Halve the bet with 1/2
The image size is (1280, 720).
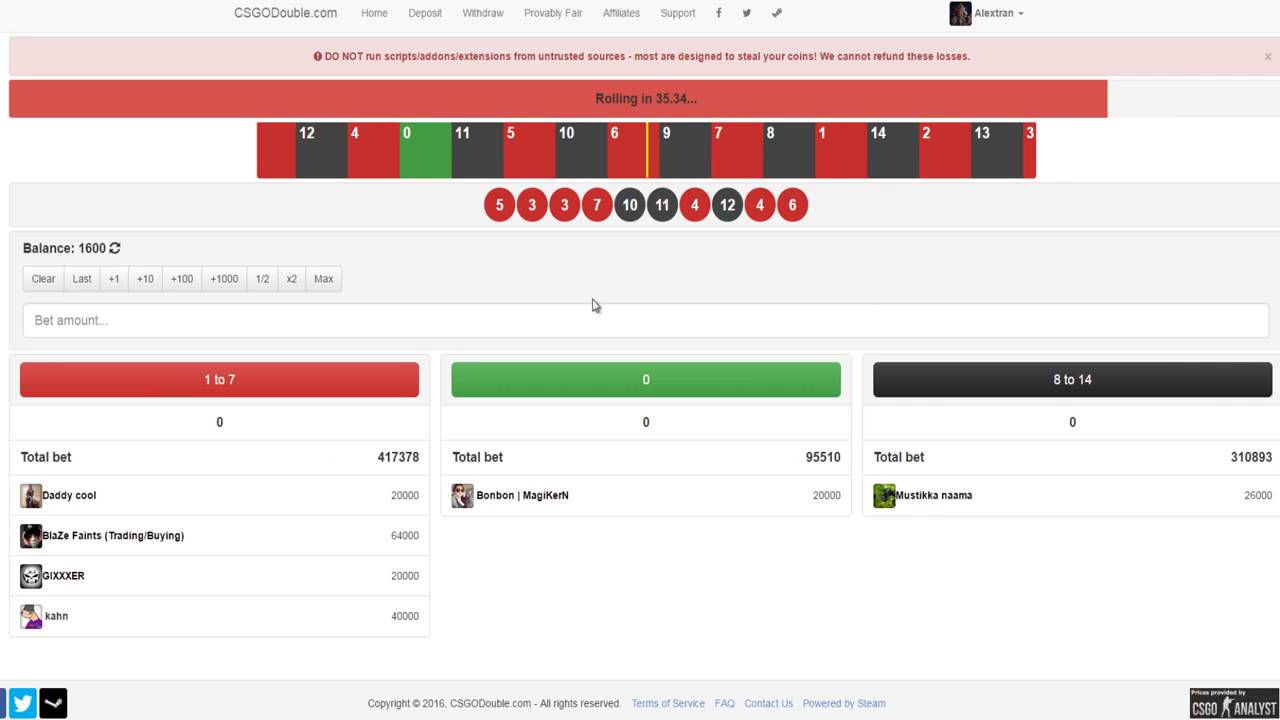pyautogui.click(x=262, y=279)
